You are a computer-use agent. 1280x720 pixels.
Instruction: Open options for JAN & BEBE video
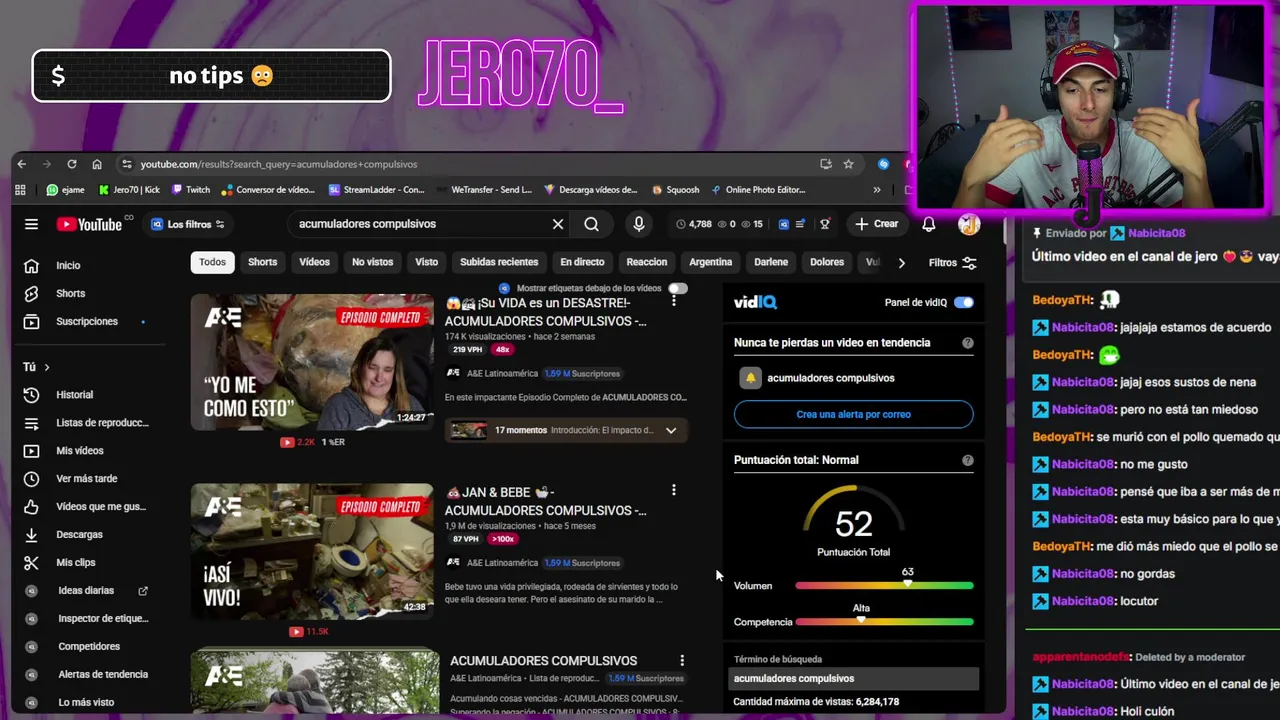point(673,490)
